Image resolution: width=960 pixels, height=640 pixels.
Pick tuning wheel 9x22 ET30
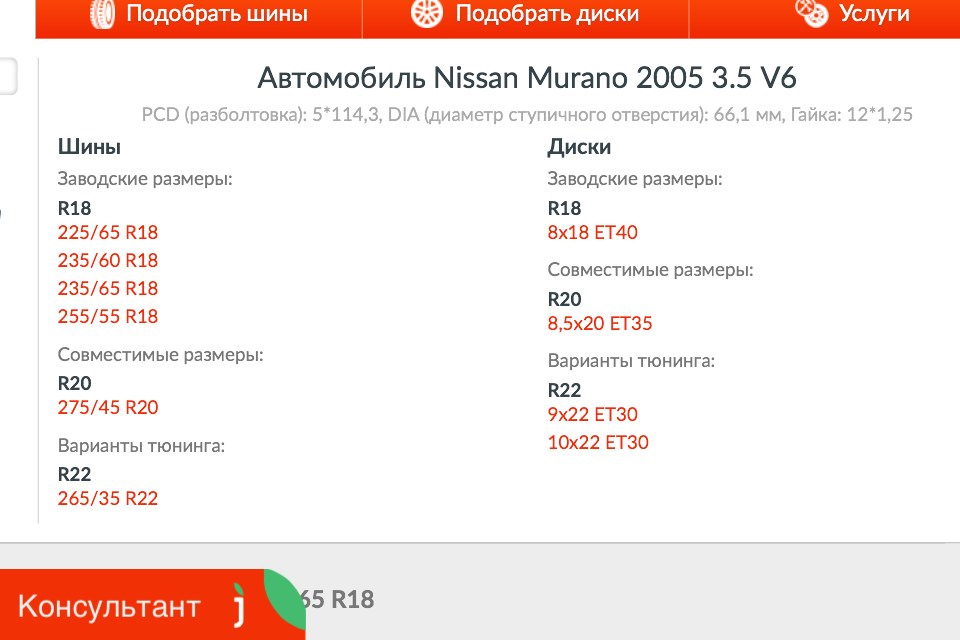pos(593,415)
